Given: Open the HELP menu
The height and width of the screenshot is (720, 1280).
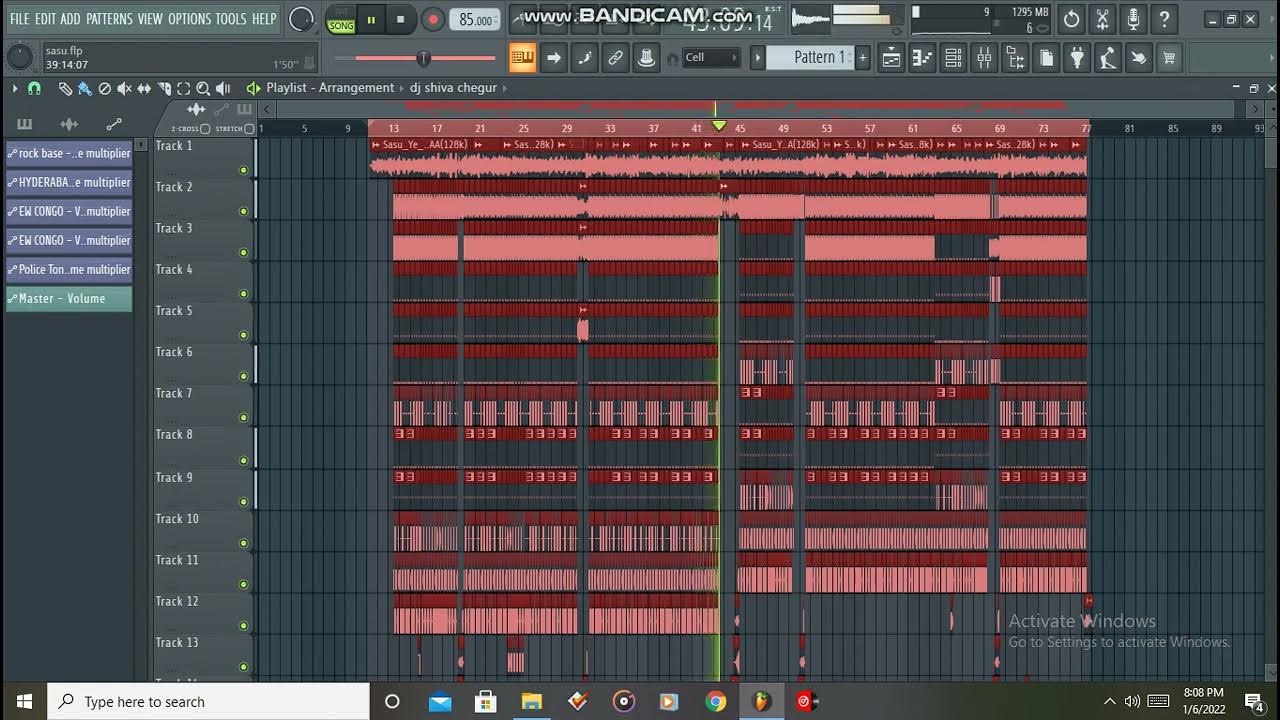Looking at the screenshot, I should (x=264, y=19).
